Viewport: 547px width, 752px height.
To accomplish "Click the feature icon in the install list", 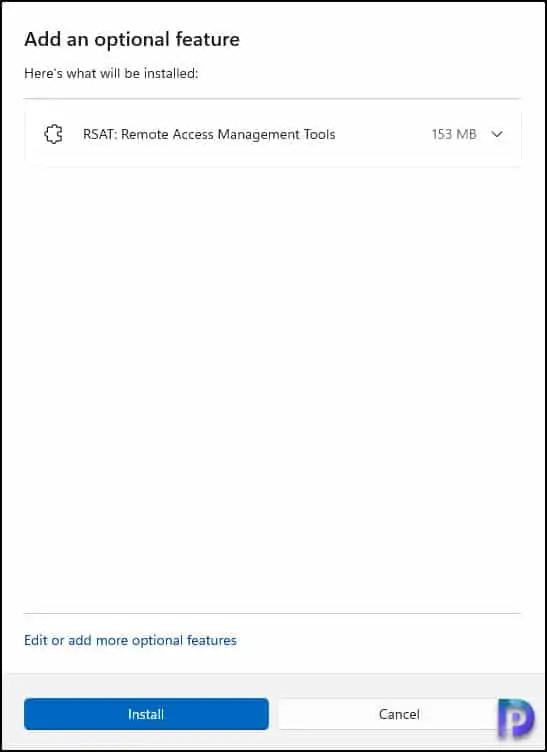I will (x=54, y=134).
